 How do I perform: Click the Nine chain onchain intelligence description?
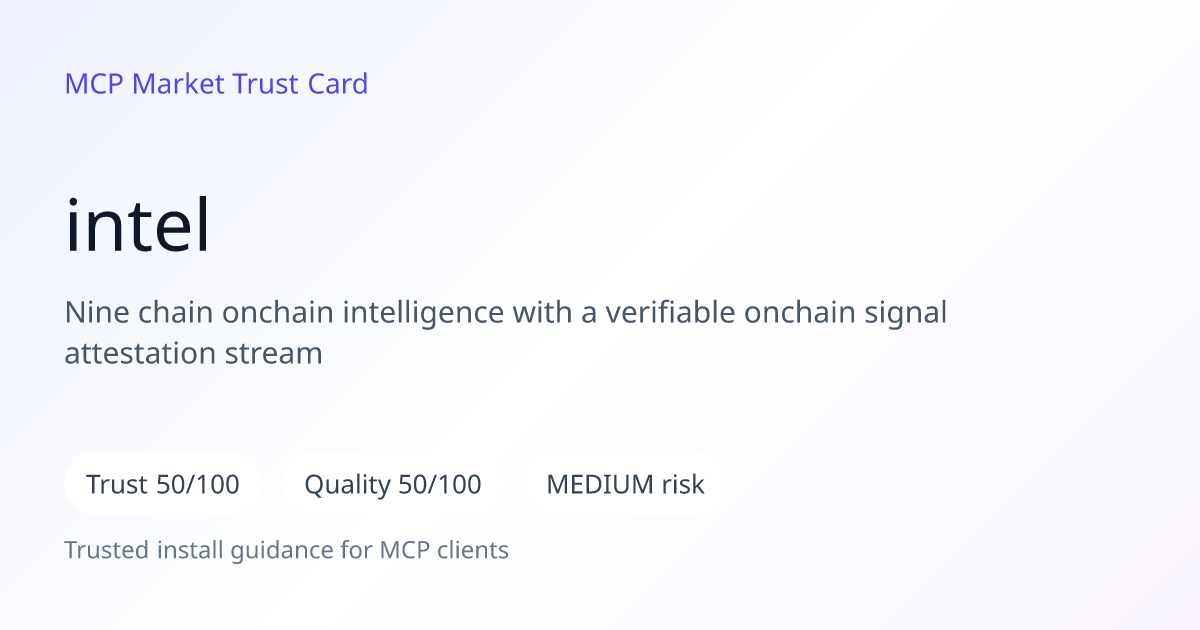click(506, 332)
